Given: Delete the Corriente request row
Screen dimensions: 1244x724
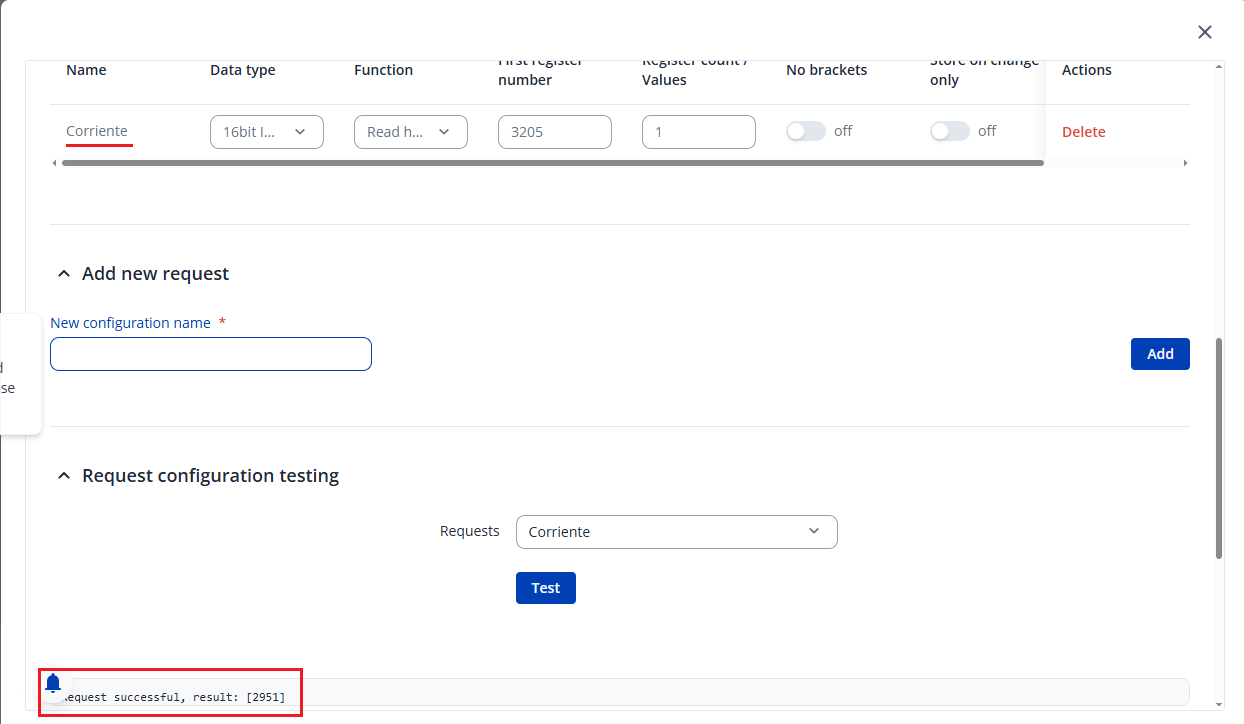Looking at the screenshot, I should pyautogui.click(x=1083, y=132).
